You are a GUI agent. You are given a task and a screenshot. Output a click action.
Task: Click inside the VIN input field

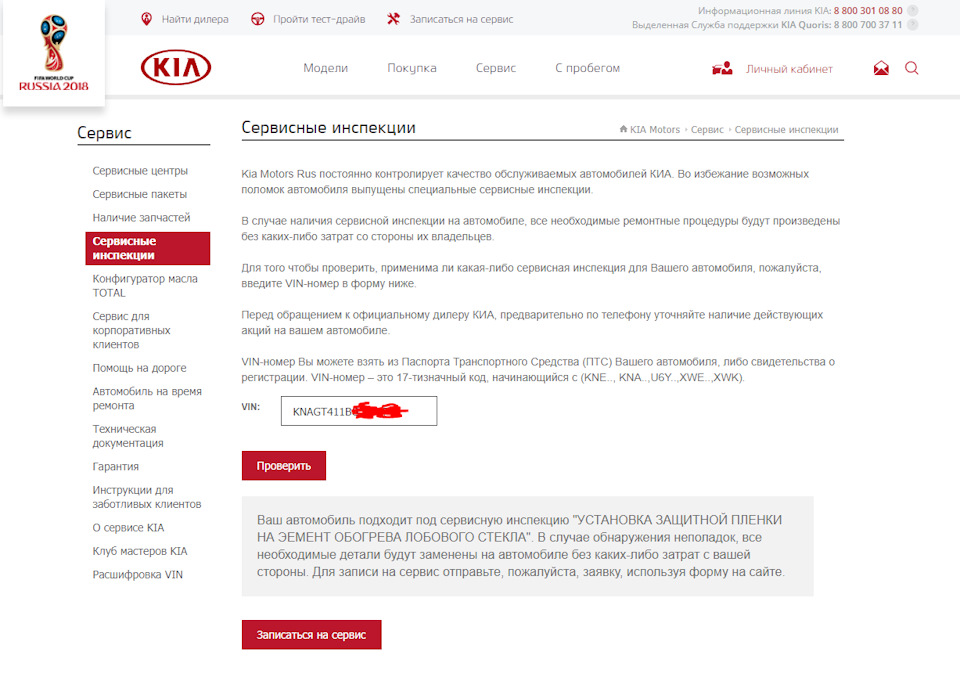(358, 411)
